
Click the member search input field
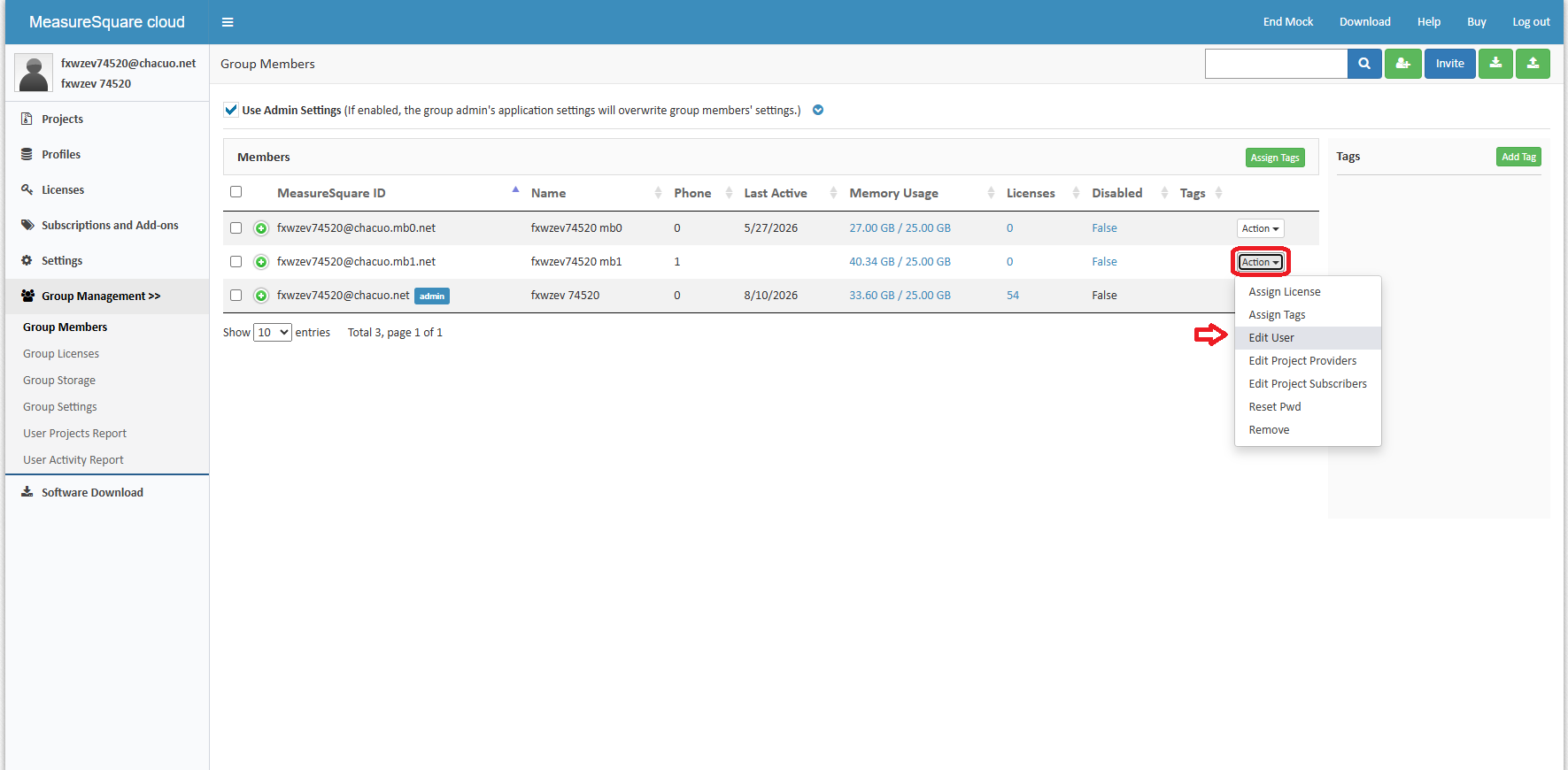pos(1276,64)
